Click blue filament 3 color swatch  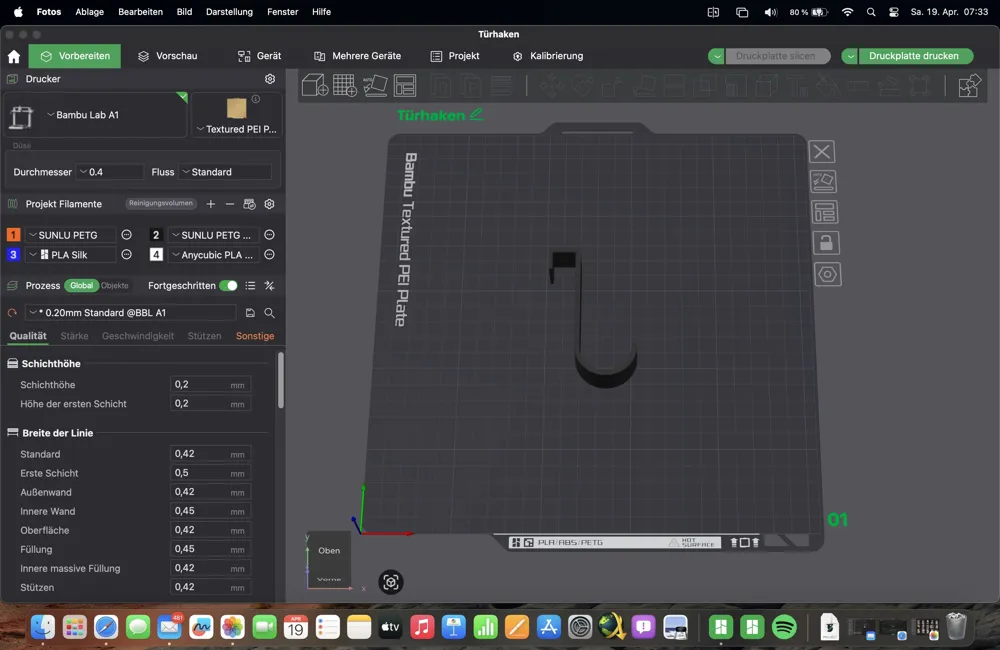13,255
